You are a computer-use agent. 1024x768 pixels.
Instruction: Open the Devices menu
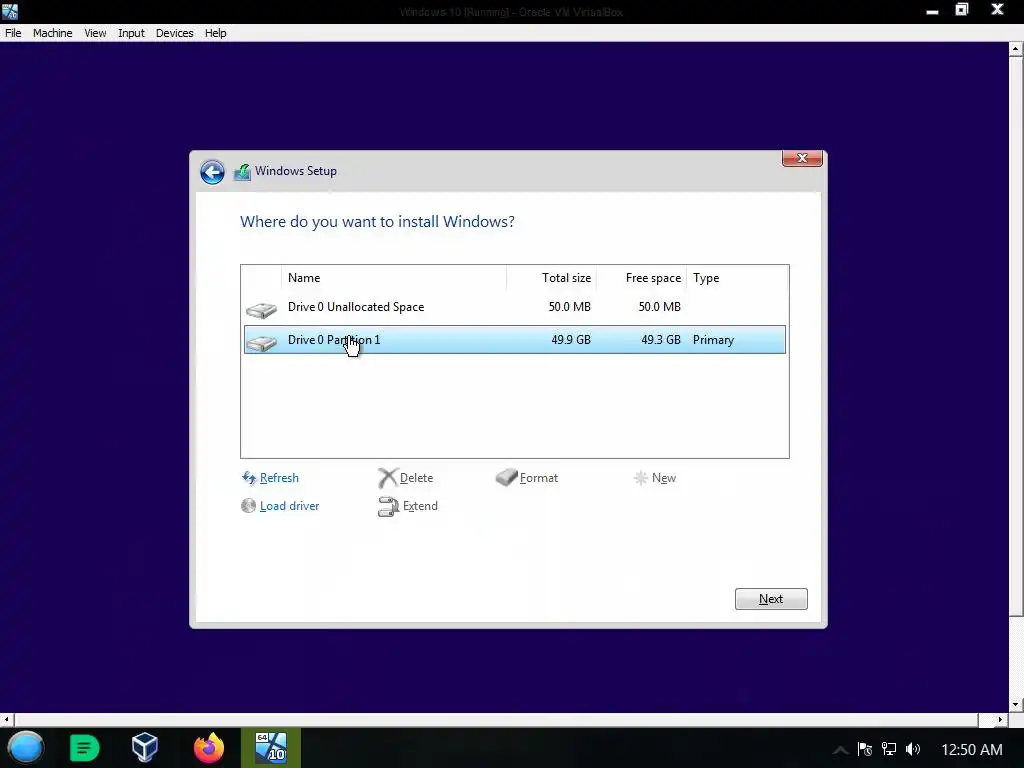(174, 33)
